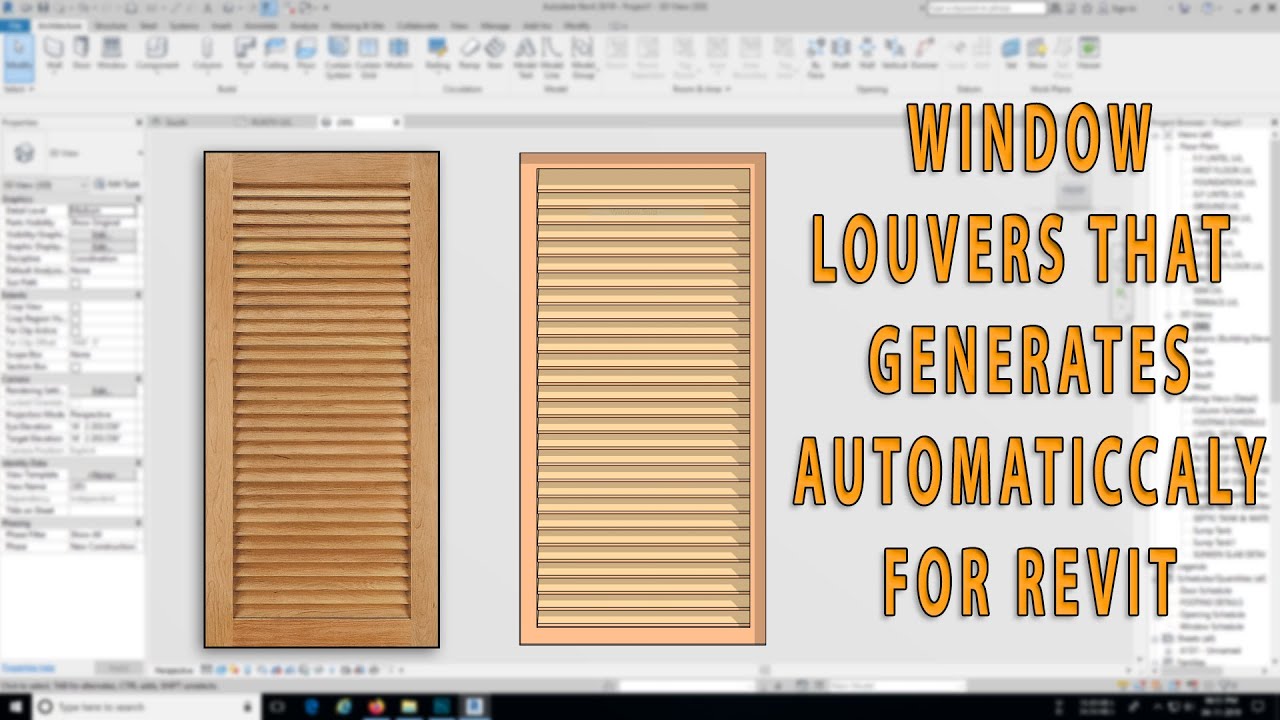
Task: Select the Ramp tool
Action: (x=469, y=53)
